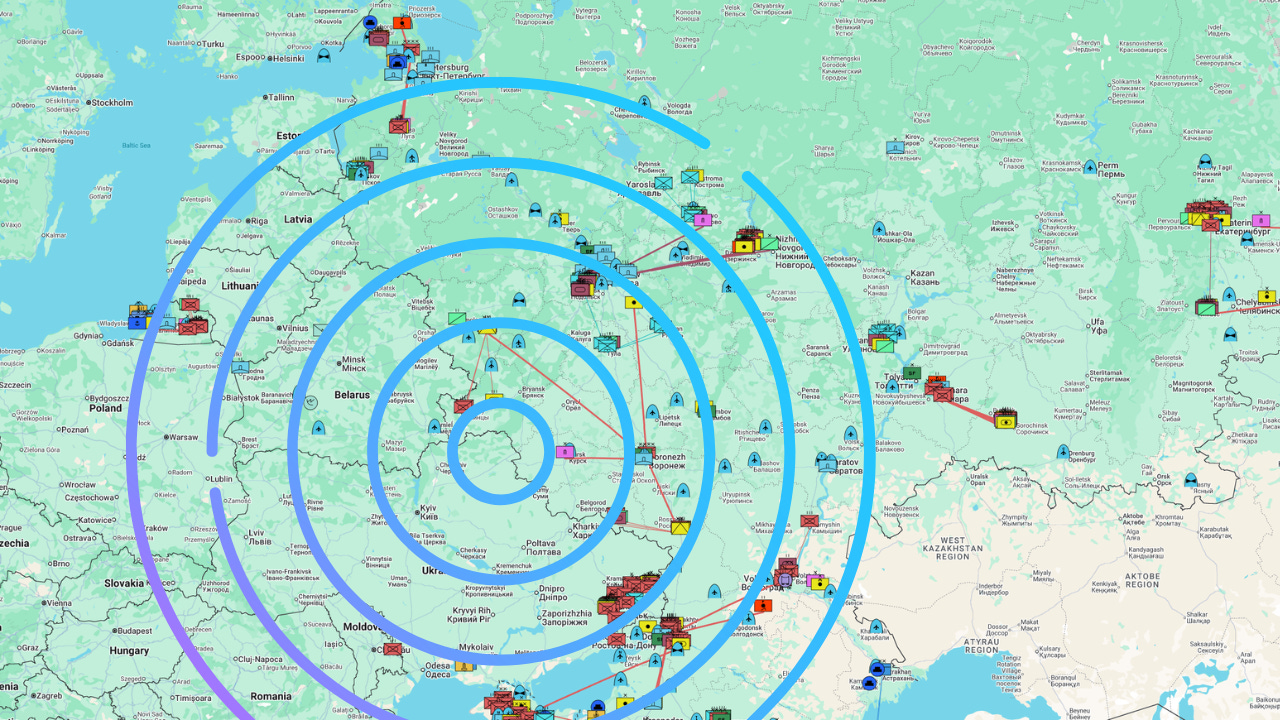This screenshot has height=720, width=1280.
Task: Open the pink marker east of Yekaterinburg
Action: click(1262, 220)
